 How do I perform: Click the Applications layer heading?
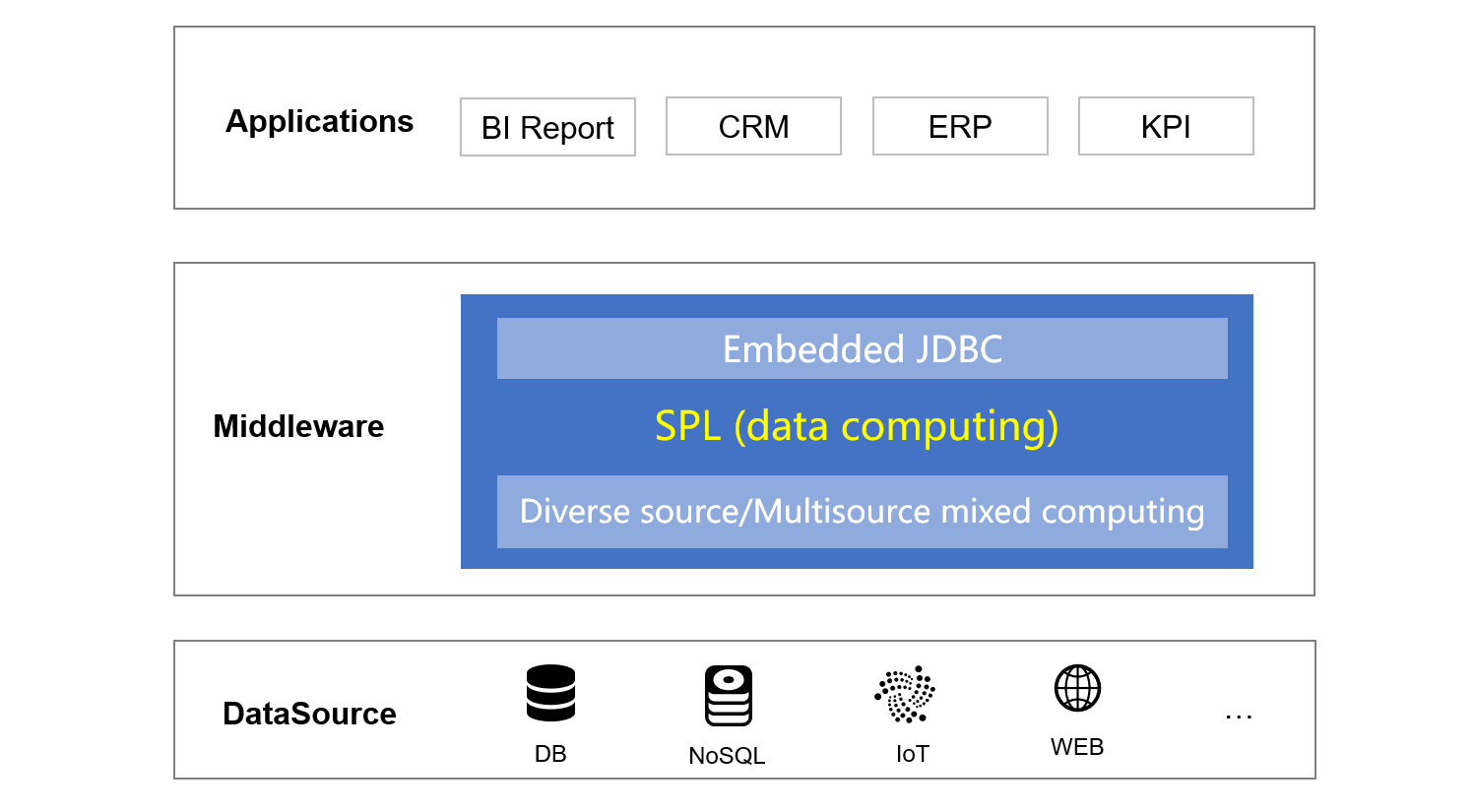pyautogui.click(x=319, y=121)
